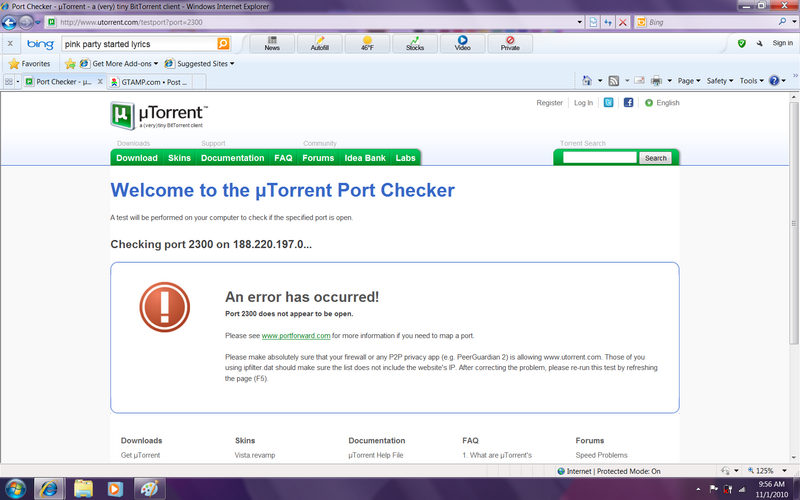The image size is (800, 500).
Task: Click inside the Torrent Search input field
Action: point(599,158)
